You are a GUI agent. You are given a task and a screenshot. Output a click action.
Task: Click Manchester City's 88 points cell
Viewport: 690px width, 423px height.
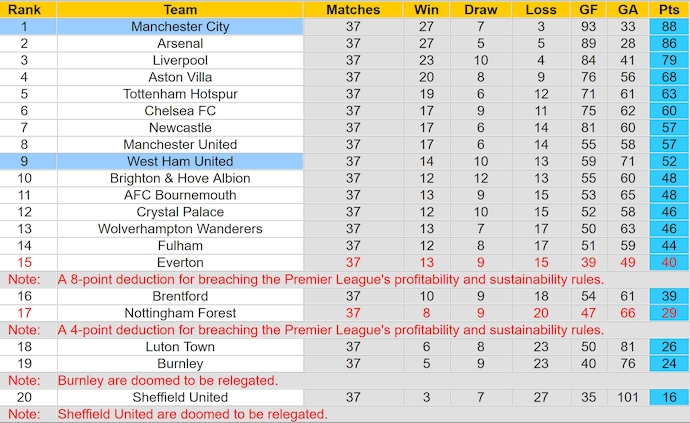coord(669,27)
